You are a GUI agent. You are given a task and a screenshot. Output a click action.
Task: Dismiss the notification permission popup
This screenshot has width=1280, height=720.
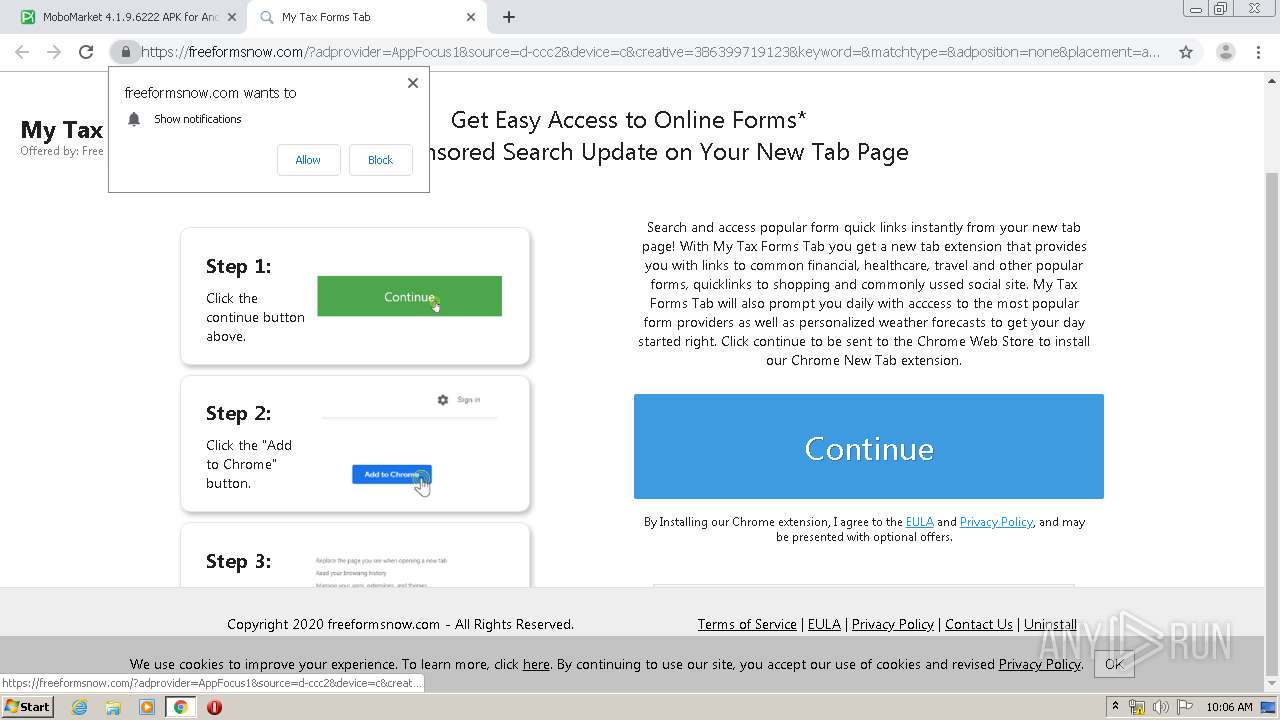(x=413, y=83)
